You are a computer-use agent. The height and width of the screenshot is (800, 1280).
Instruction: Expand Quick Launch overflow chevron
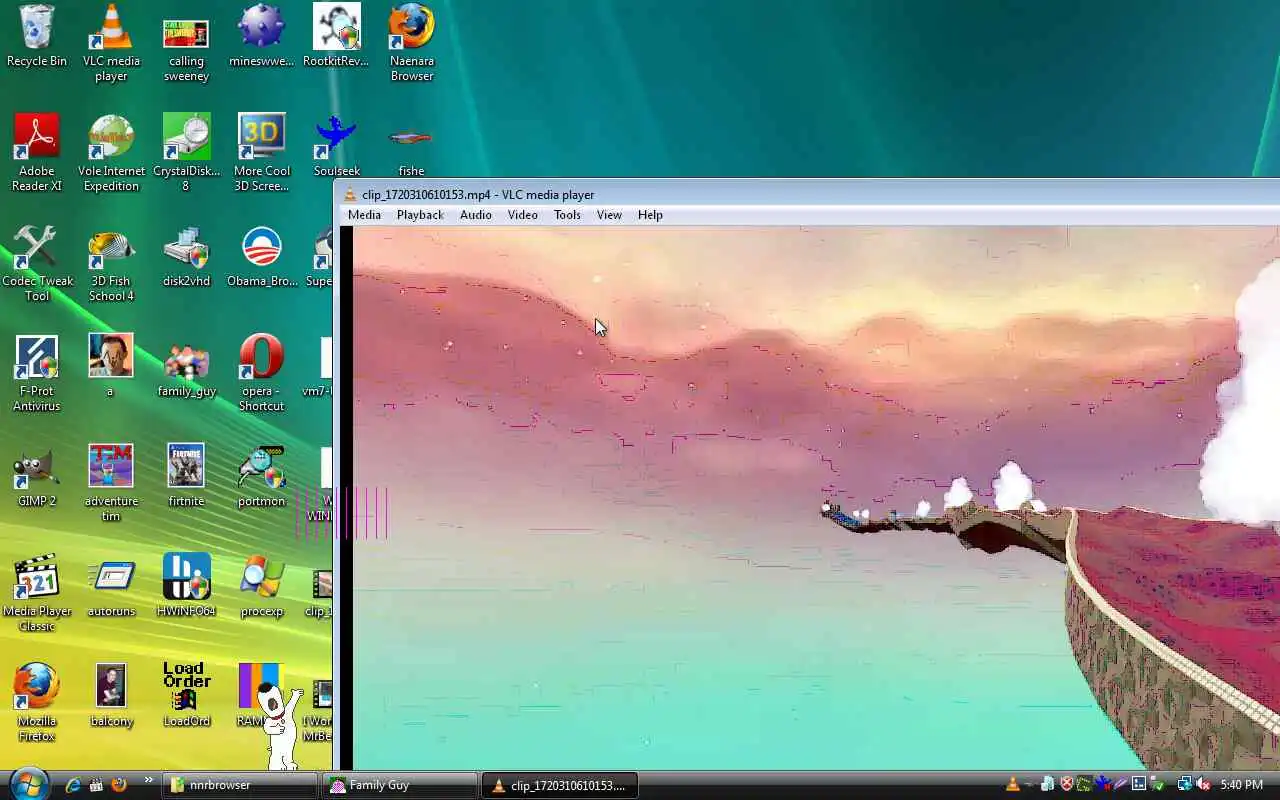coord(149,780)
